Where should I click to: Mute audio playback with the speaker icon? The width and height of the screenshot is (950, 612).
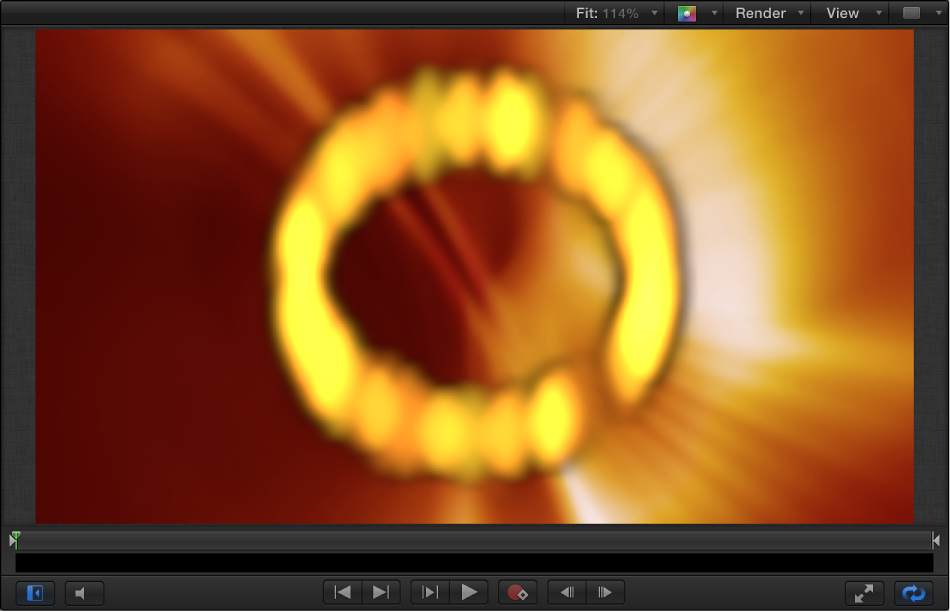point(84,592)
